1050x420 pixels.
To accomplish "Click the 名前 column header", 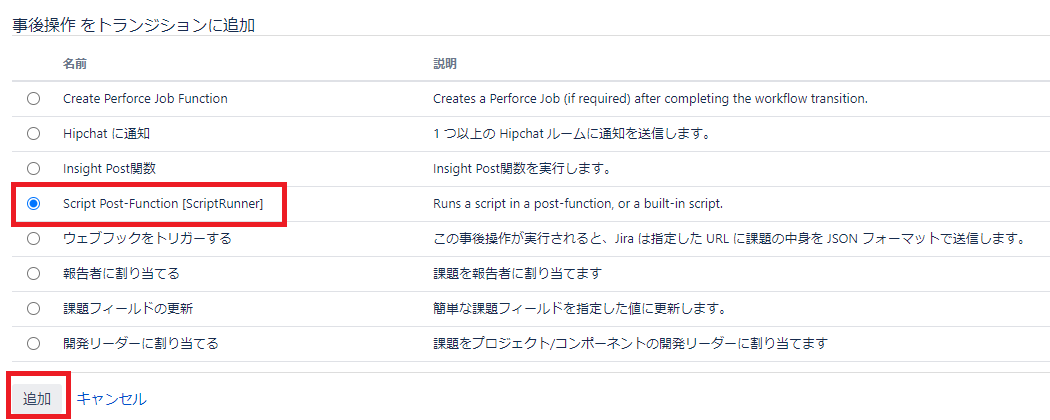I will pyautogui.click(x=75, y=64).
